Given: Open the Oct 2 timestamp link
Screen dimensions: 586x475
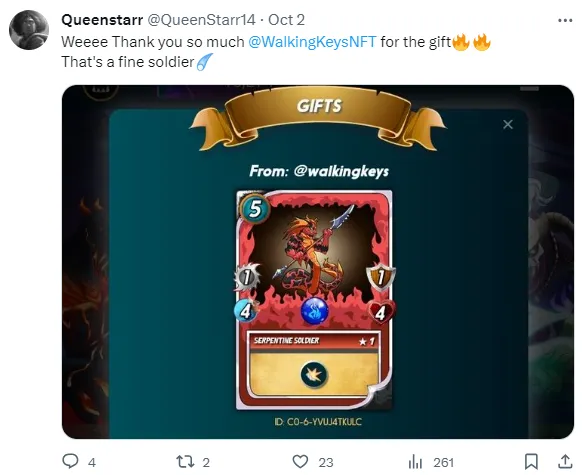Looking at the screenshot, I should (x=286, y=20).
